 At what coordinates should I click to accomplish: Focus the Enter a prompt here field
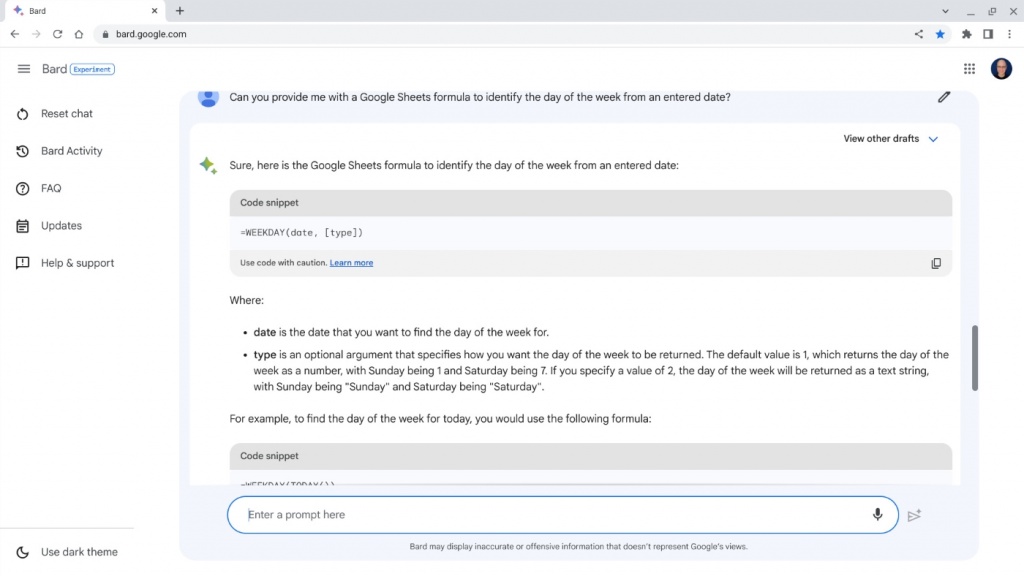pyautogui.click(x=562, y=515)
